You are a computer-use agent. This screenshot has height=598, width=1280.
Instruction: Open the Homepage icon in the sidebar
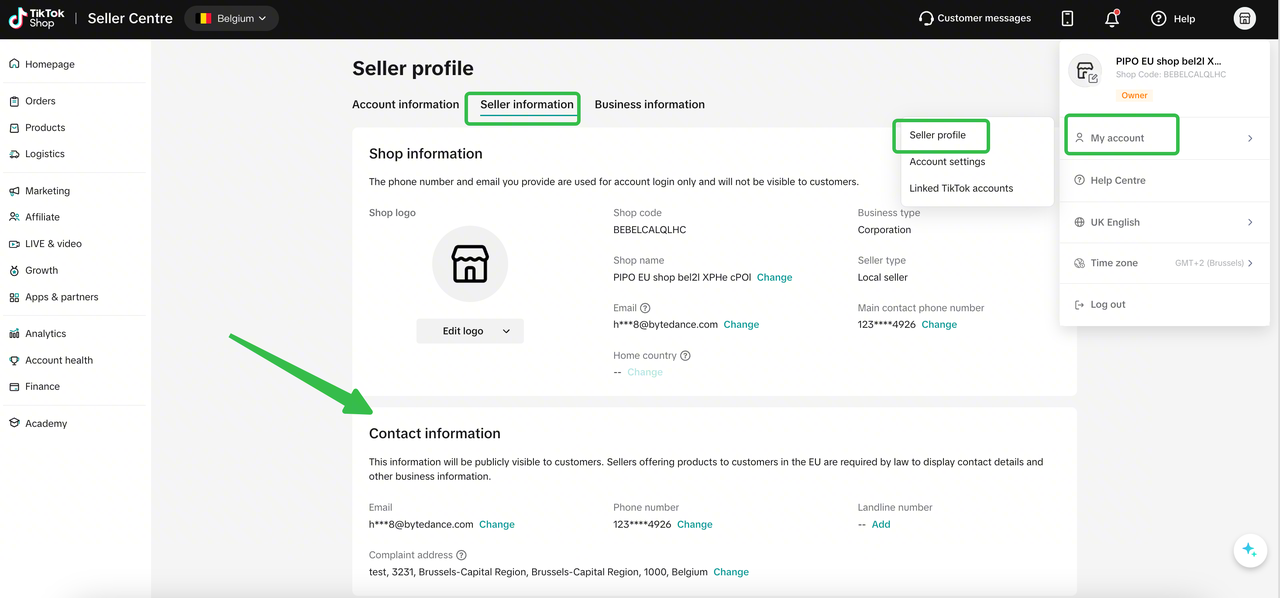coord(14,64)
